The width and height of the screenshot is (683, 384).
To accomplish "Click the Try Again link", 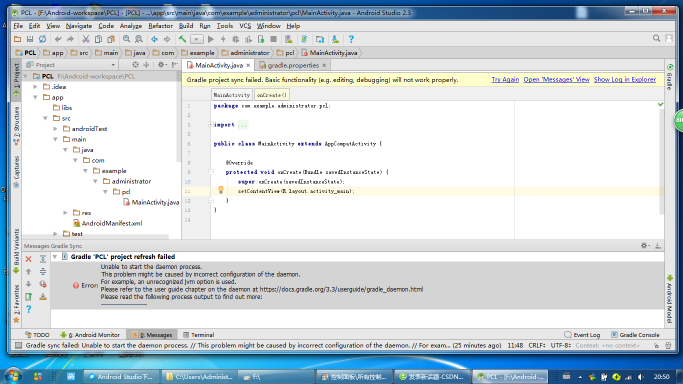I will coord(505,80).
